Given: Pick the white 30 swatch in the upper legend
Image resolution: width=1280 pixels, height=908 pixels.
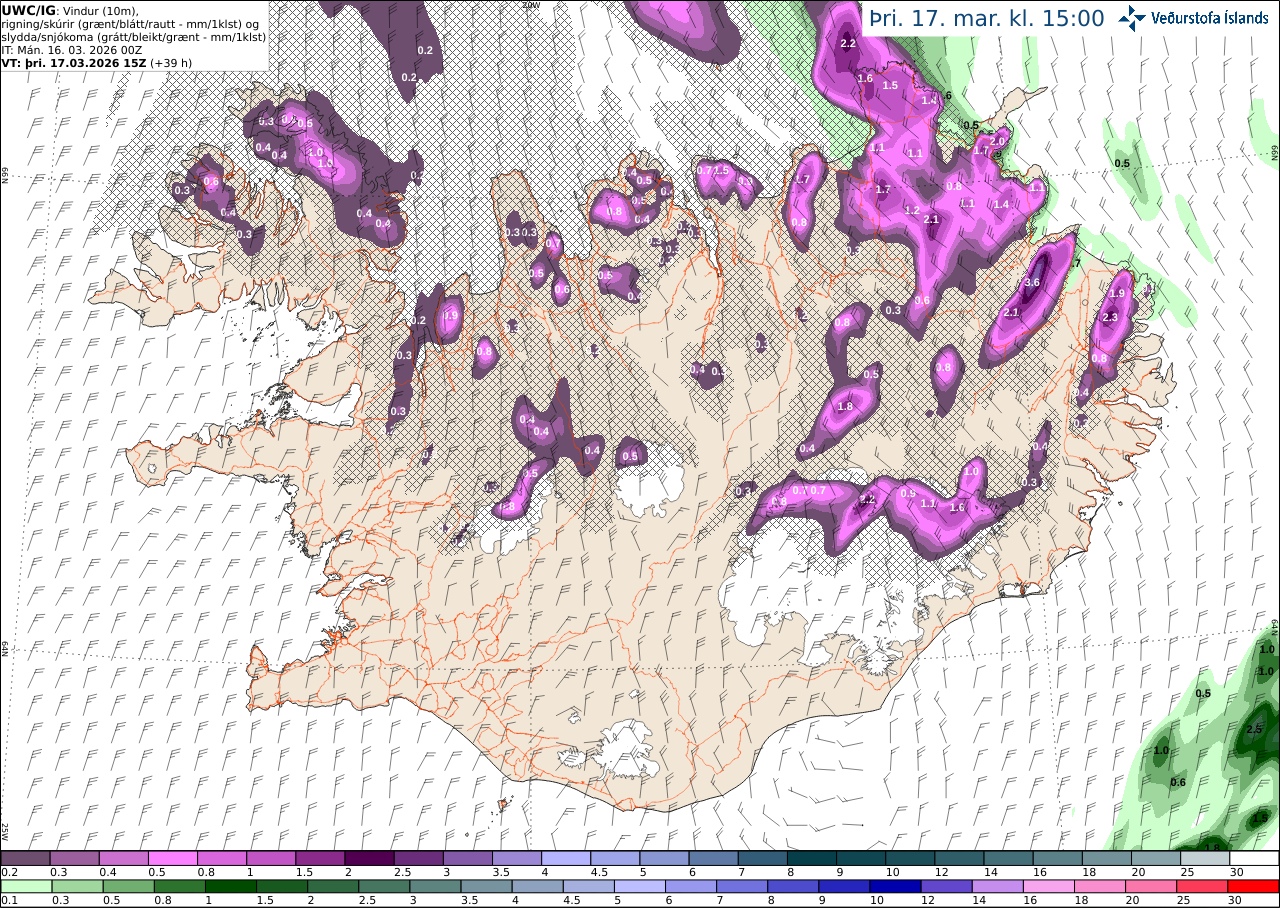Looking at the screenshot, I should pyautogui.click(x=1255, y=858).
